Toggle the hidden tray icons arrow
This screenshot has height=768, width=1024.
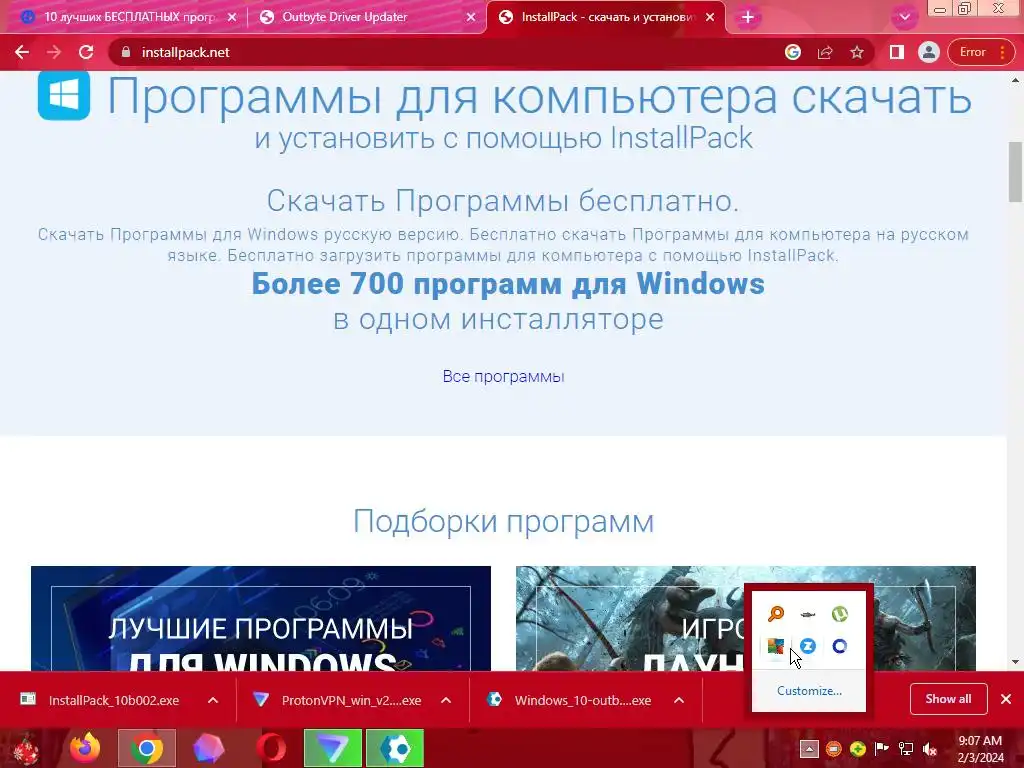click(x=809, y=748)
